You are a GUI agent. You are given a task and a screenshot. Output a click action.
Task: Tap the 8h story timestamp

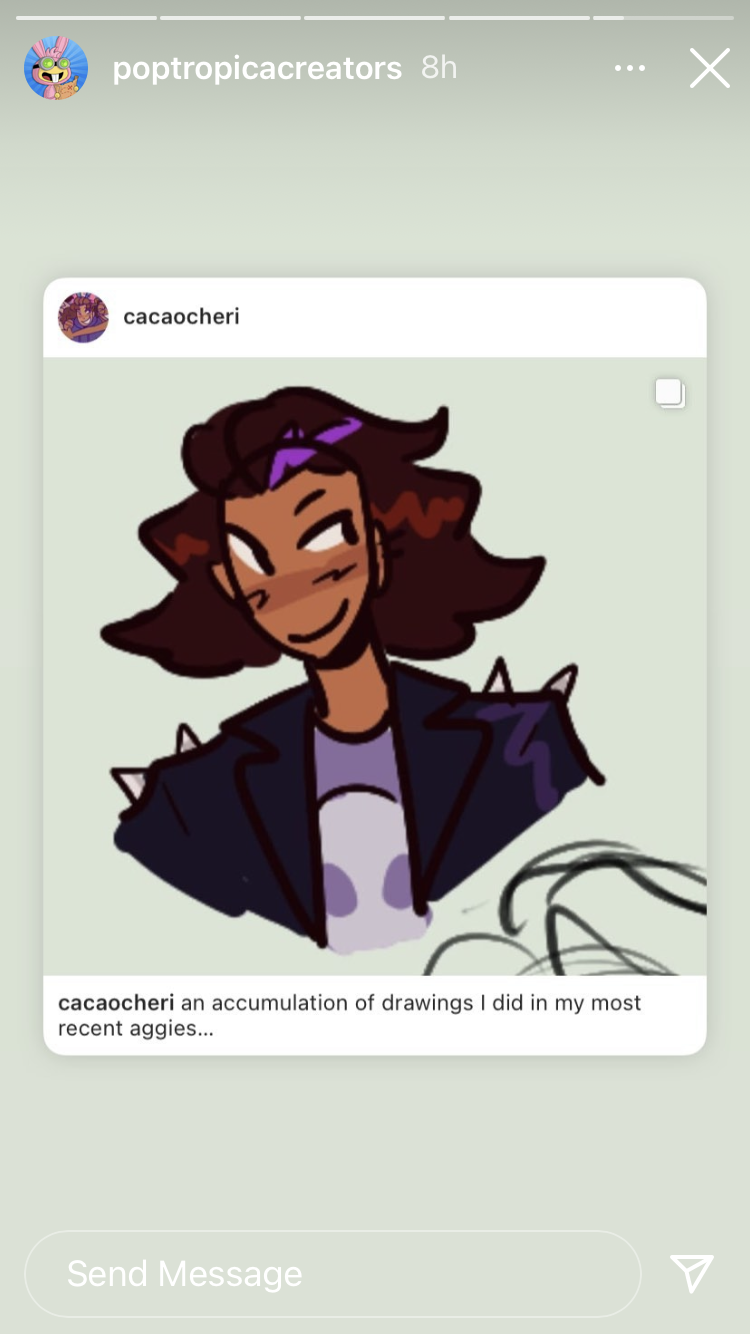[439, 68]
